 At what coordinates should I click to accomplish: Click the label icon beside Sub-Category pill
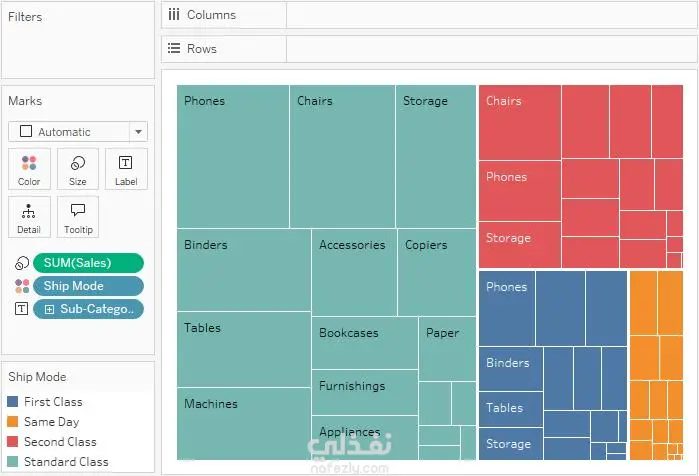click(21, 309)
